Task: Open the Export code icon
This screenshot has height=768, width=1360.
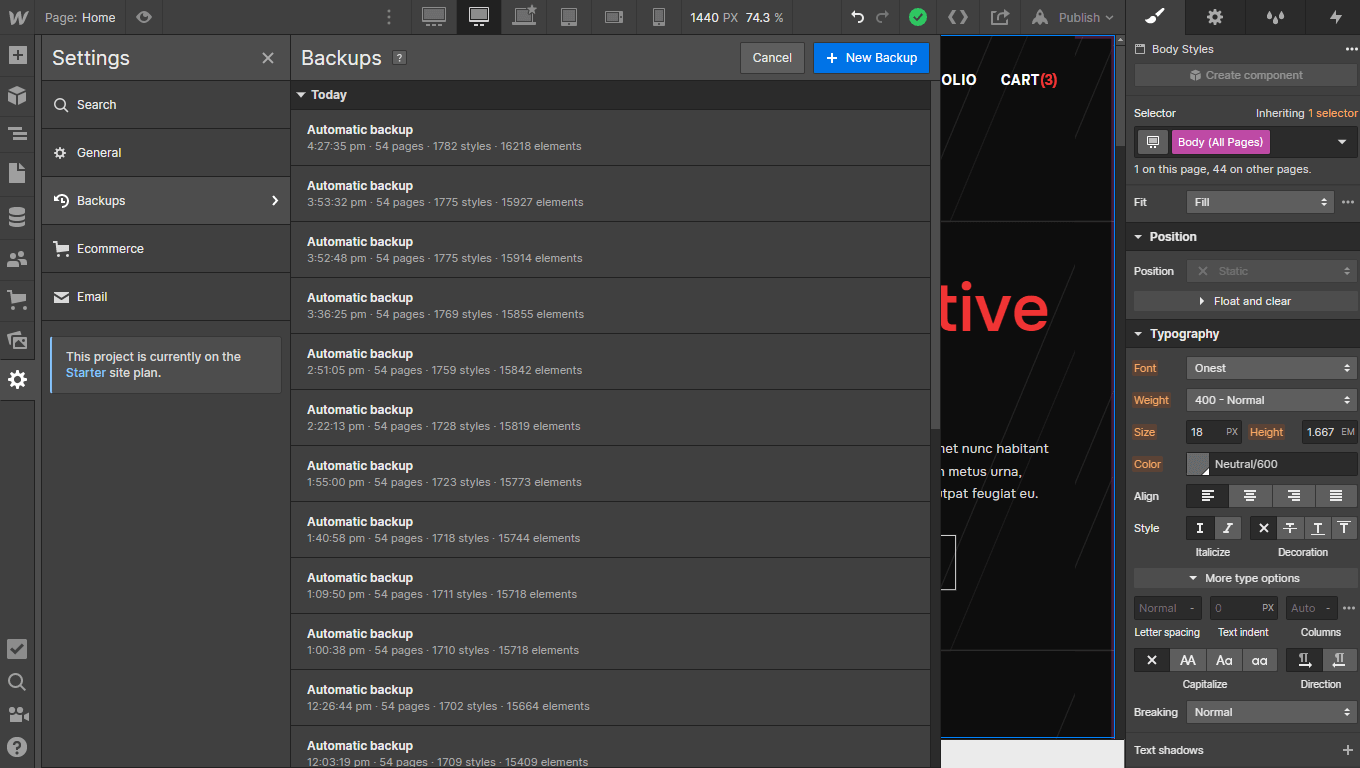Action: 957,17
